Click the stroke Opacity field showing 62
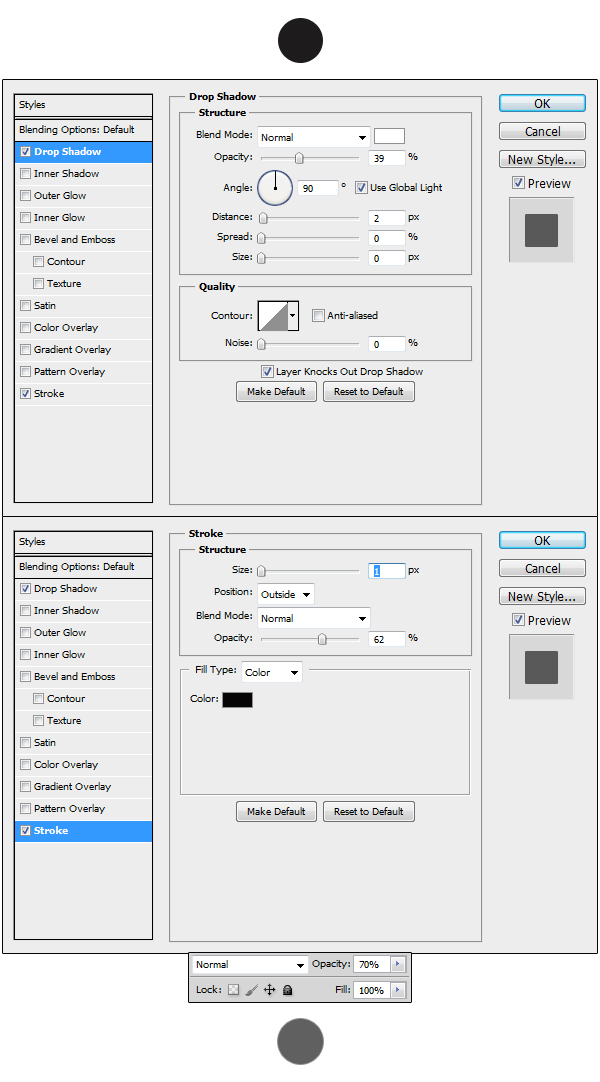600x1082 pixels. (386, 639)
